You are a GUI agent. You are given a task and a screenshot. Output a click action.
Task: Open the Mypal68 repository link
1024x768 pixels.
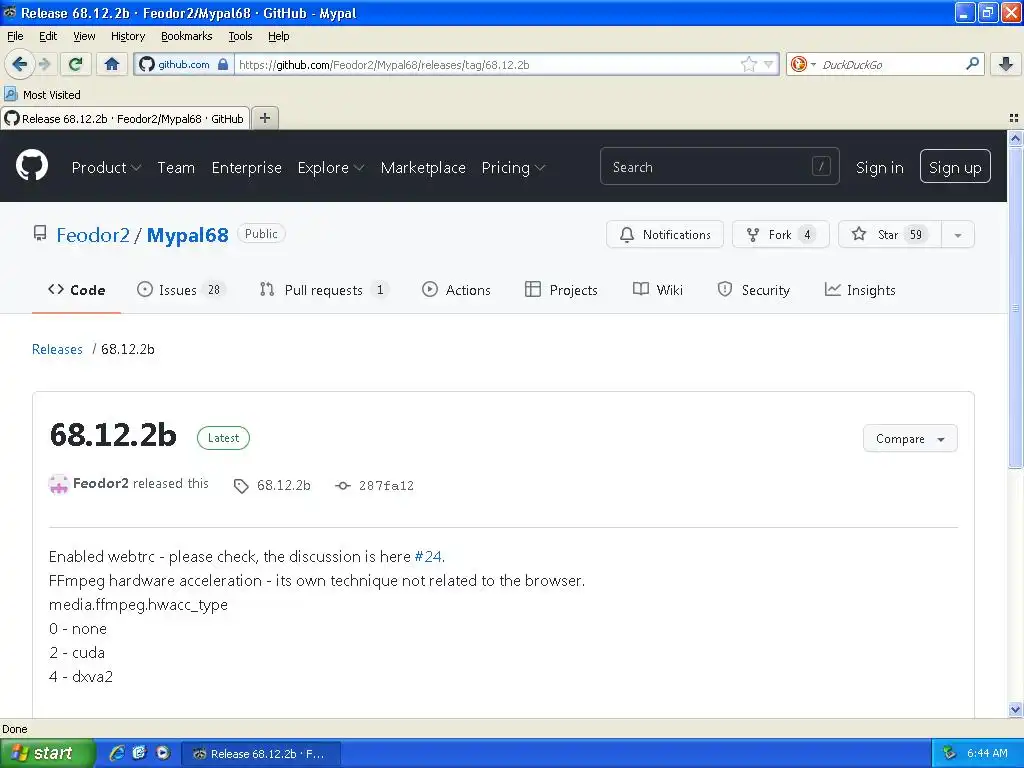point(187,235)
